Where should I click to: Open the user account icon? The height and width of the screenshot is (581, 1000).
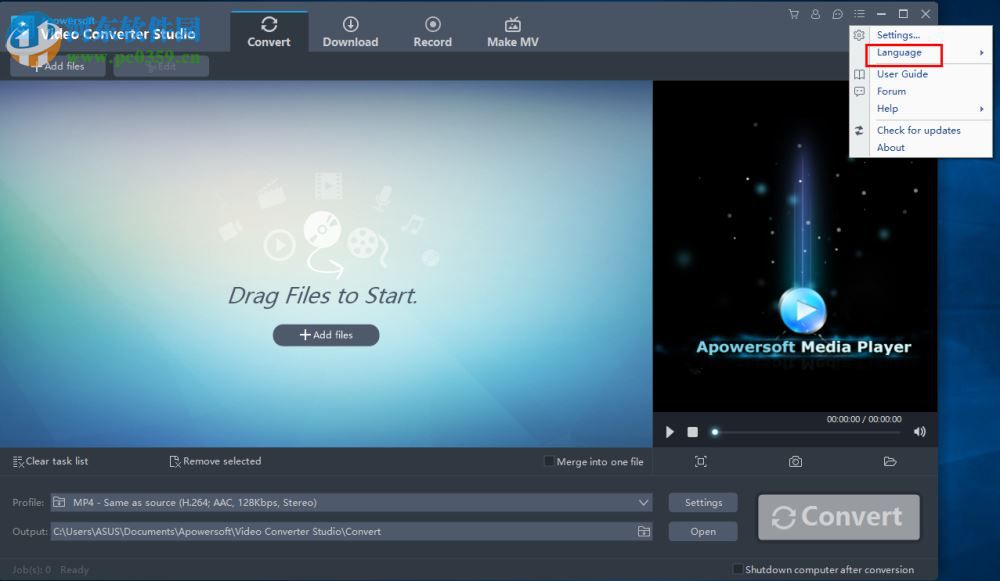pos(816,14)
